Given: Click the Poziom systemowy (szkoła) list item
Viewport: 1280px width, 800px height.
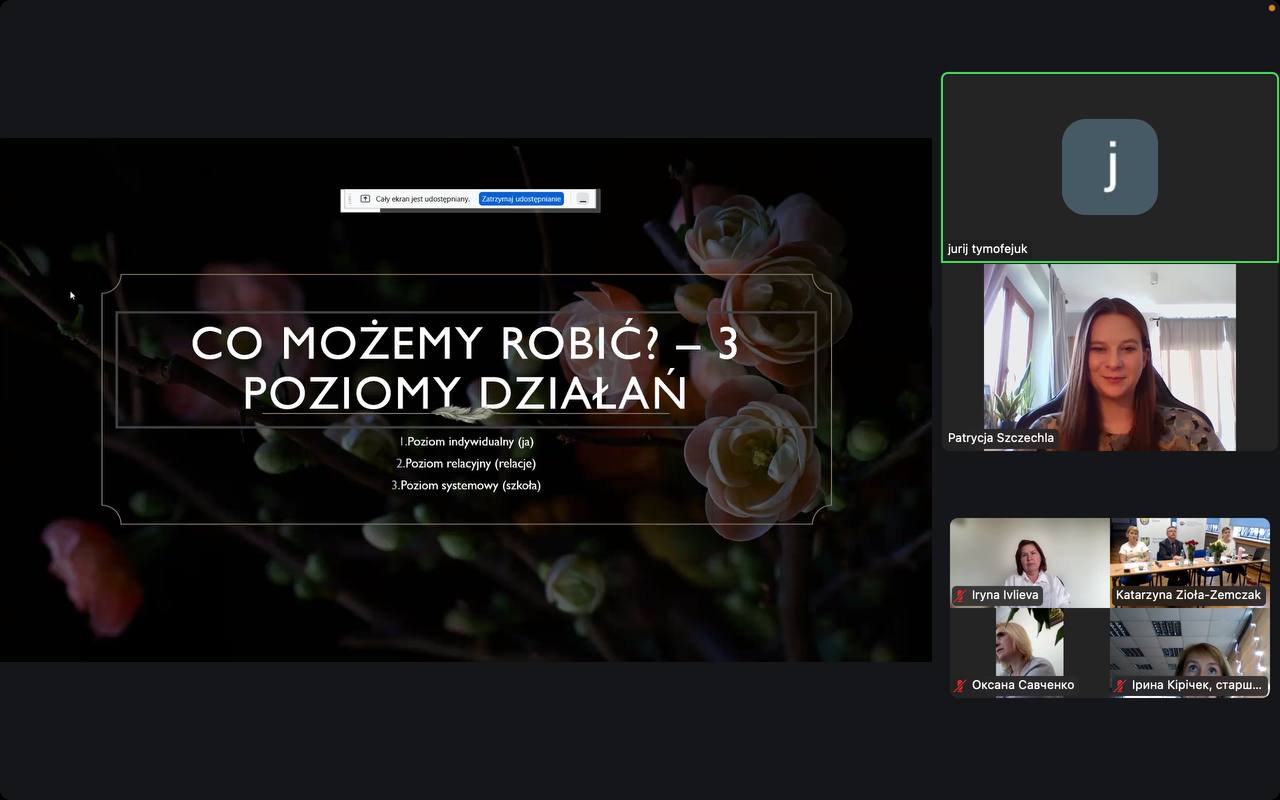Looking at the screenshot, I should tap(466, 485).
